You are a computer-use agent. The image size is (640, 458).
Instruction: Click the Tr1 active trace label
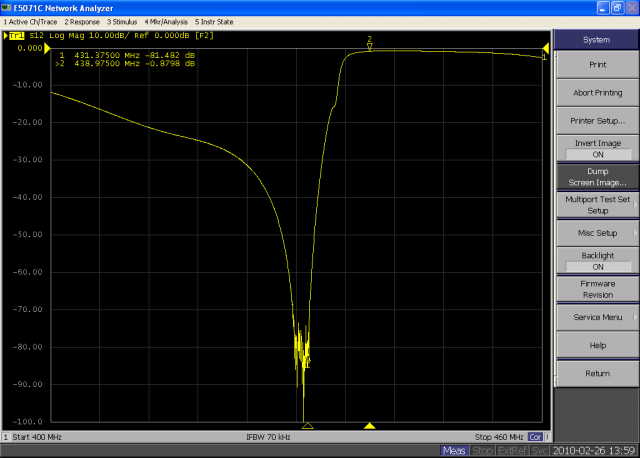tap(16, 36)
